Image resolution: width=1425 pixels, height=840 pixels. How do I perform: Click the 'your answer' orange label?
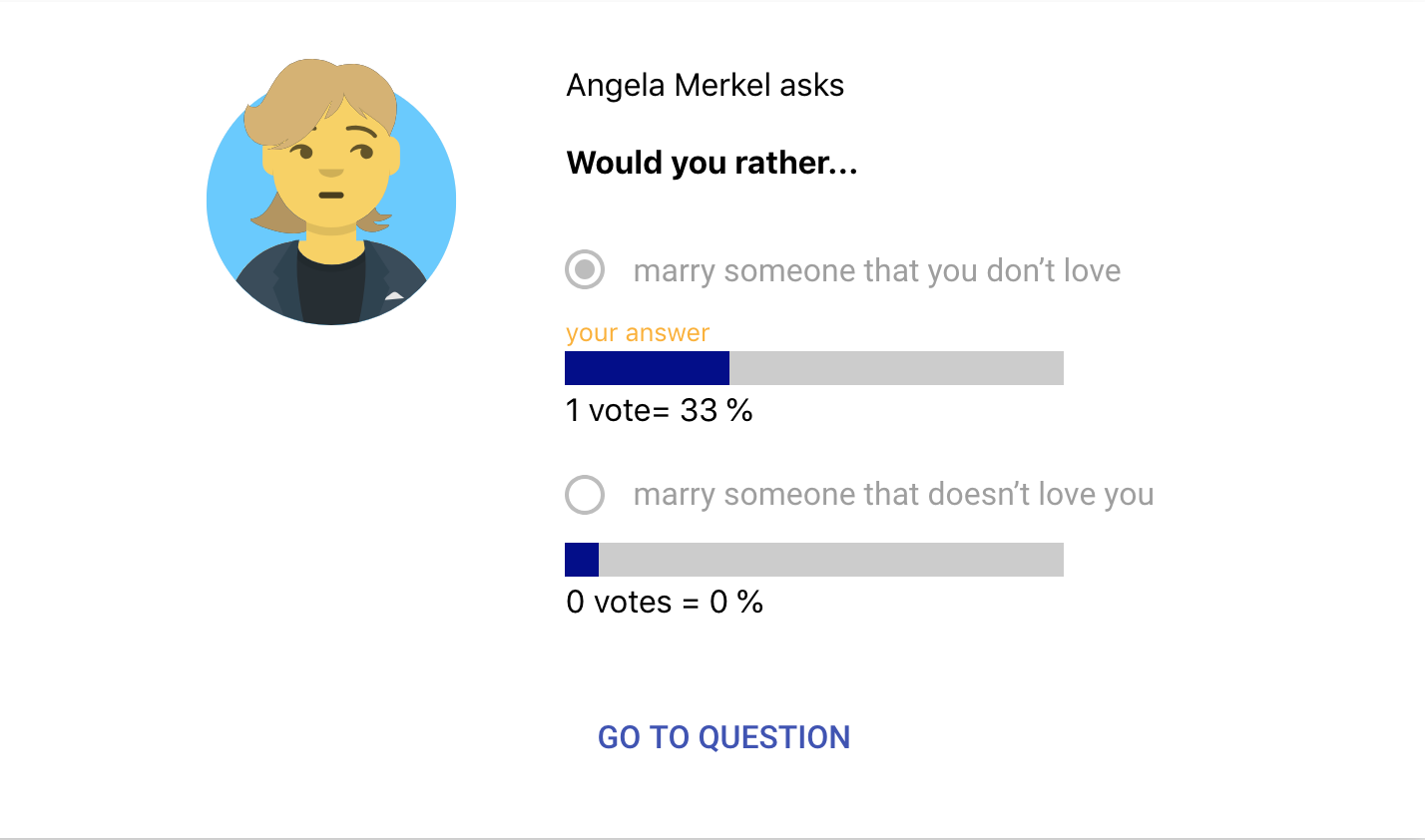[638, 332]
